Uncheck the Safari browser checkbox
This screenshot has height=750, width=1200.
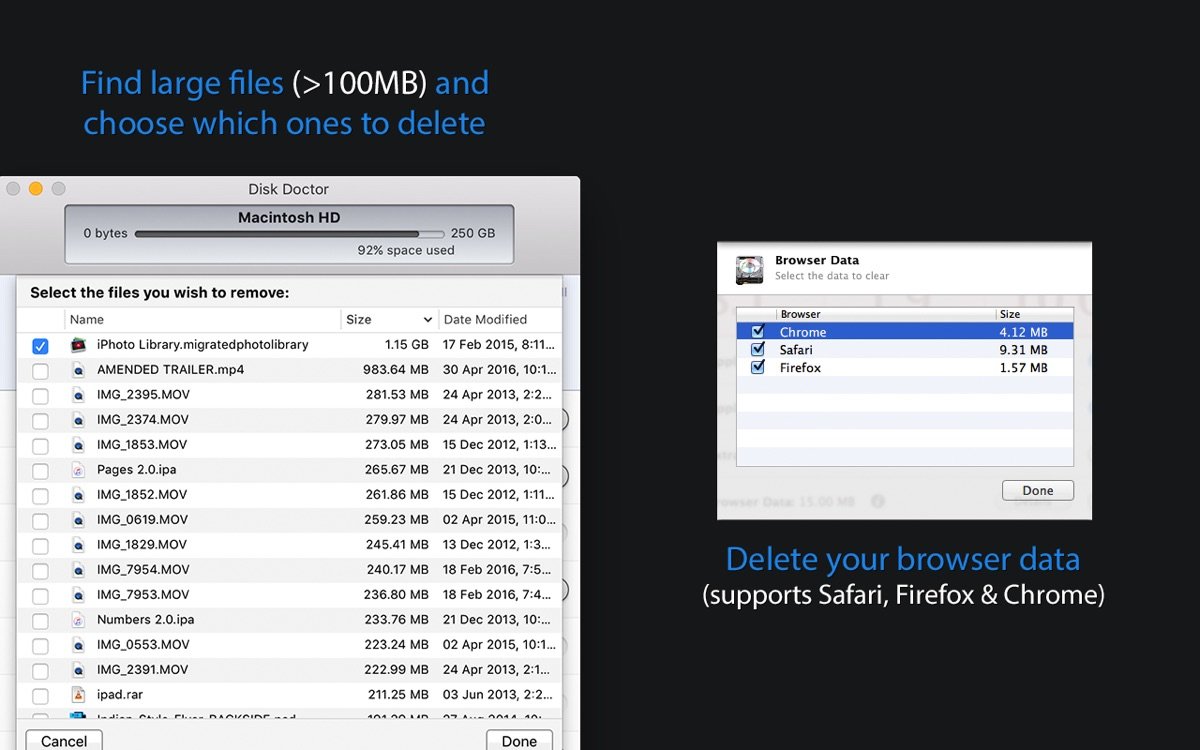click(x=757, y=350)
